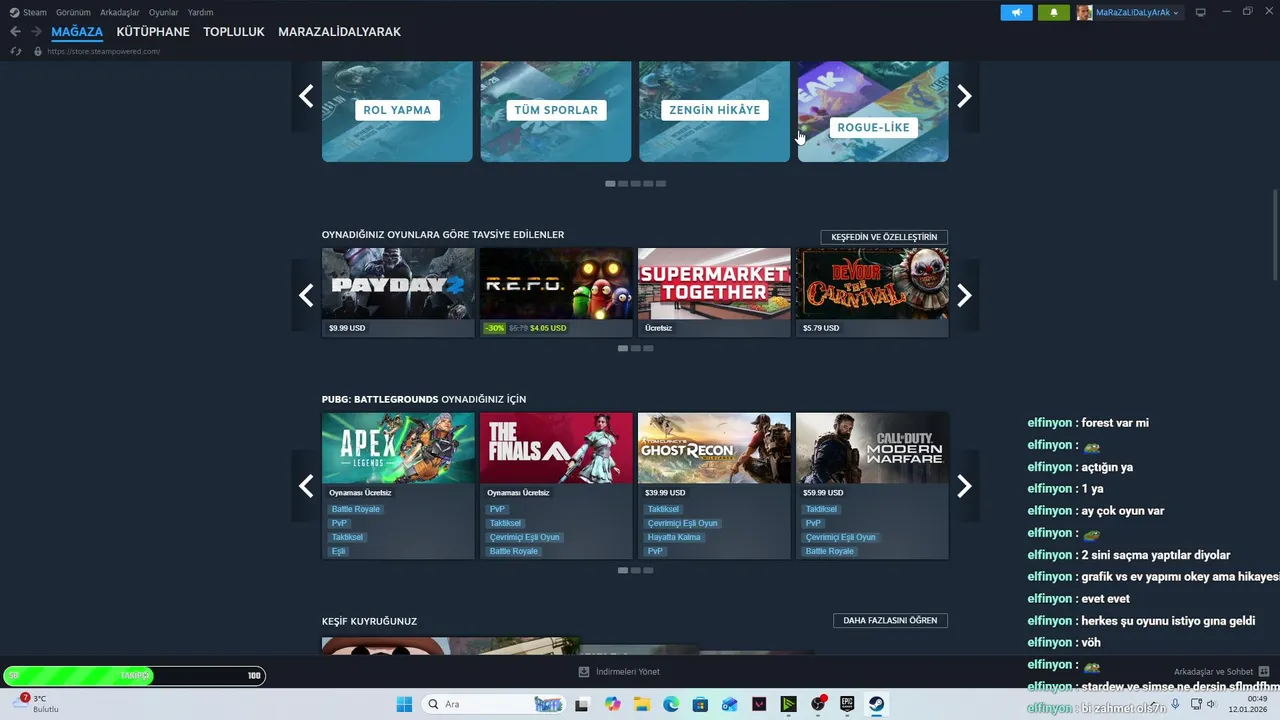Switch to the TOPLULUK tab

pos(234,32)
